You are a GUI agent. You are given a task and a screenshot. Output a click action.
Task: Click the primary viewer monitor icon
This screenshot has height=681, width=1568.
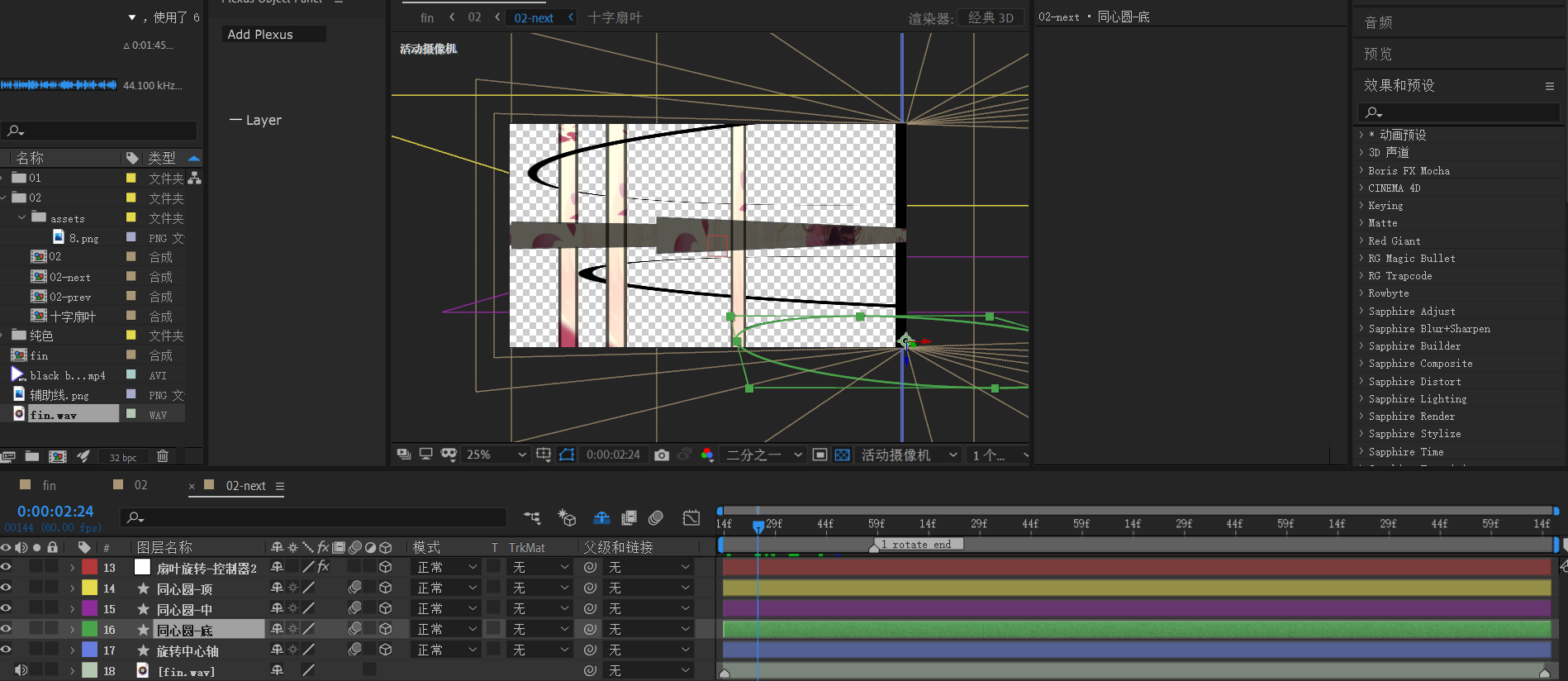426,455
